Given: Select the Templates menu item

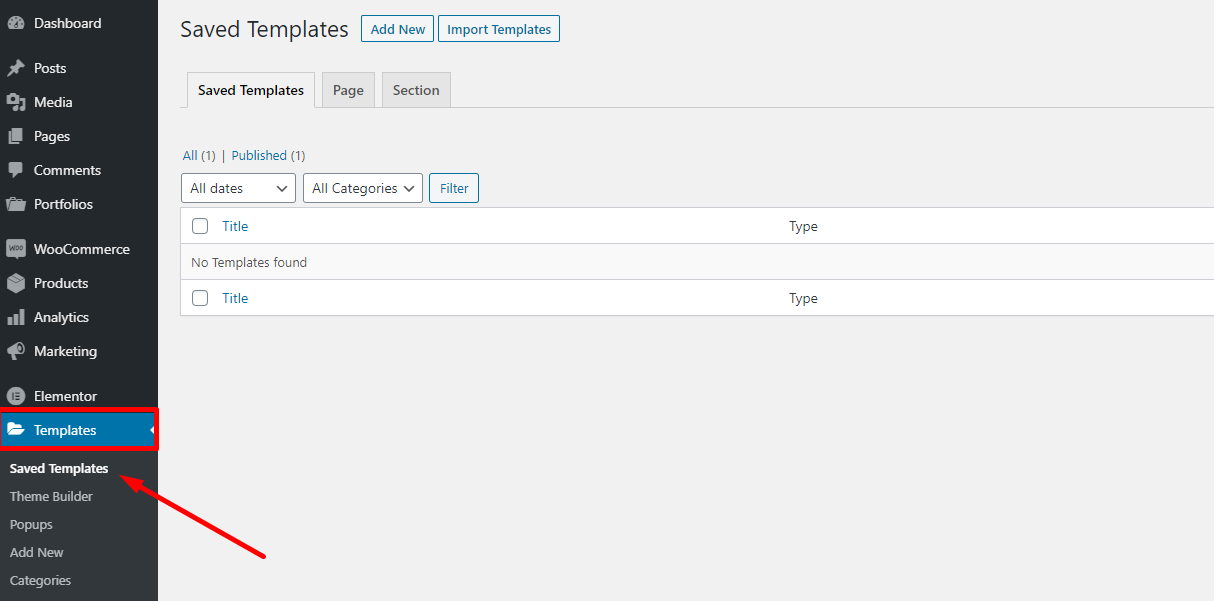Looking at the screenshot, I should tap(79, 430).
